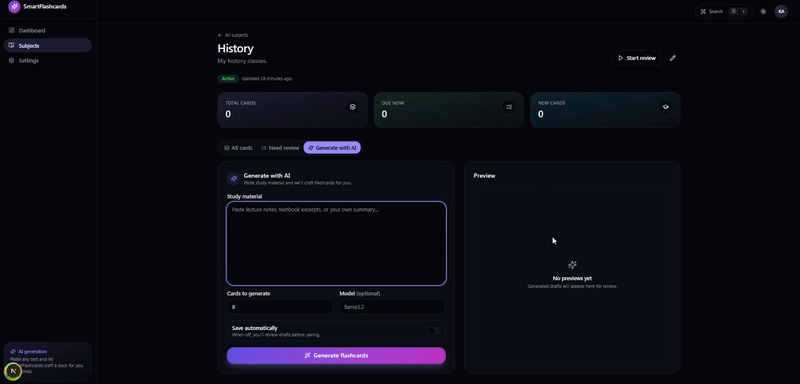The width and height of the screenshot is (800, 384).
Task: Open the KA user avatar menu
Action: tap(781, 11)
